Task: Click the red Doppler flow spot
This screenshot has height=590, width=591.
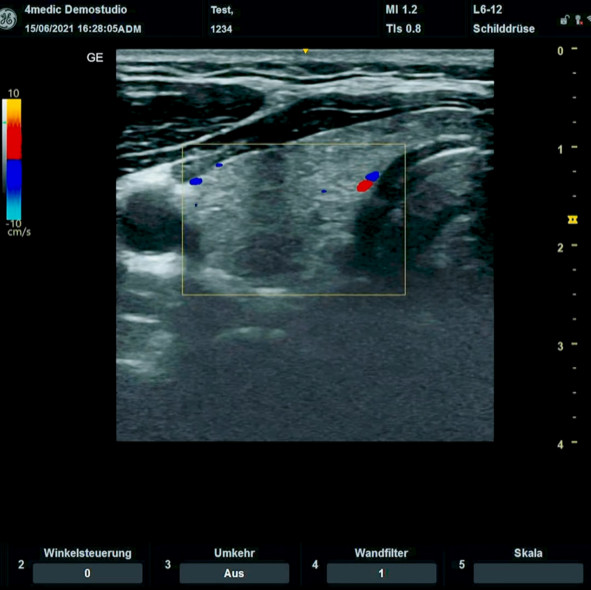Action: click(x=364, y=186)
